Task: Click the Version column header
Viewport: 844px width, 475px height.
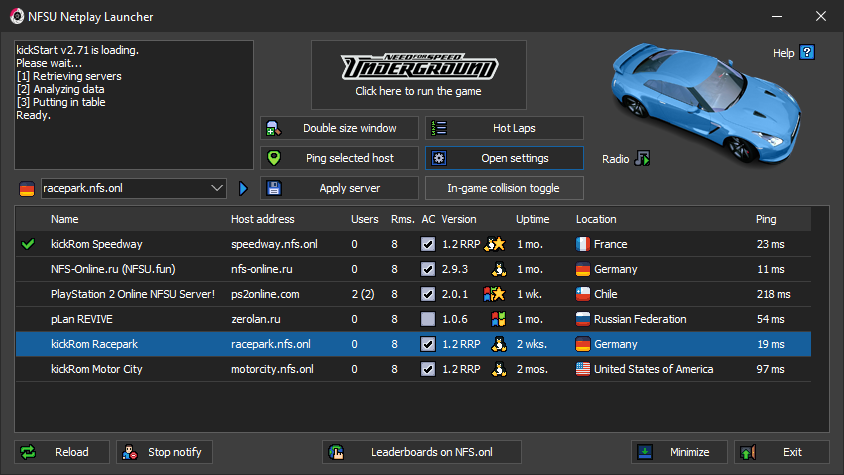Action: (x=459, y=219)
